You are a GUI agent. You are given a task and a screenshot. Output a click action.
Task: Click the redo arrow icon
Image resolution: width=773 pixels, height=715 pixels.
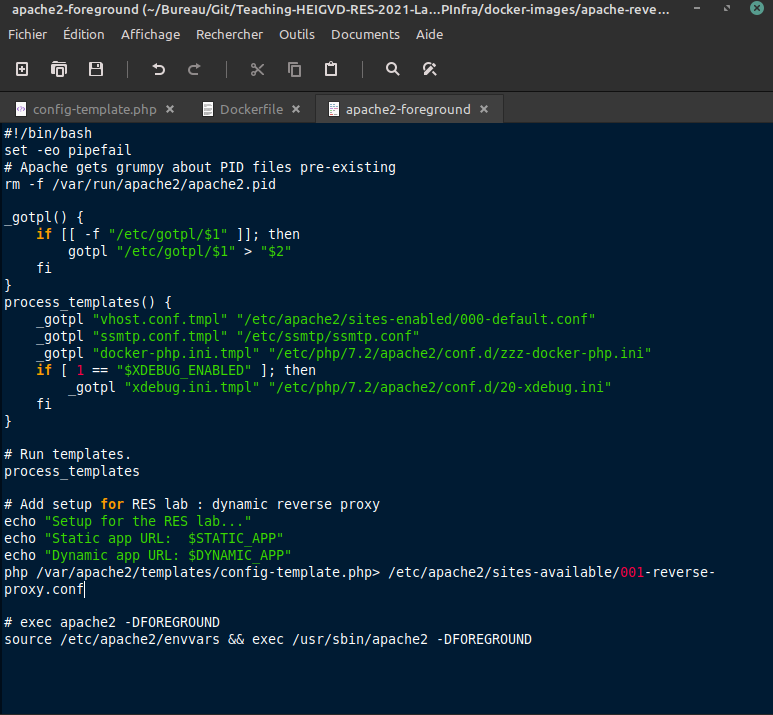tap(194, 69)
